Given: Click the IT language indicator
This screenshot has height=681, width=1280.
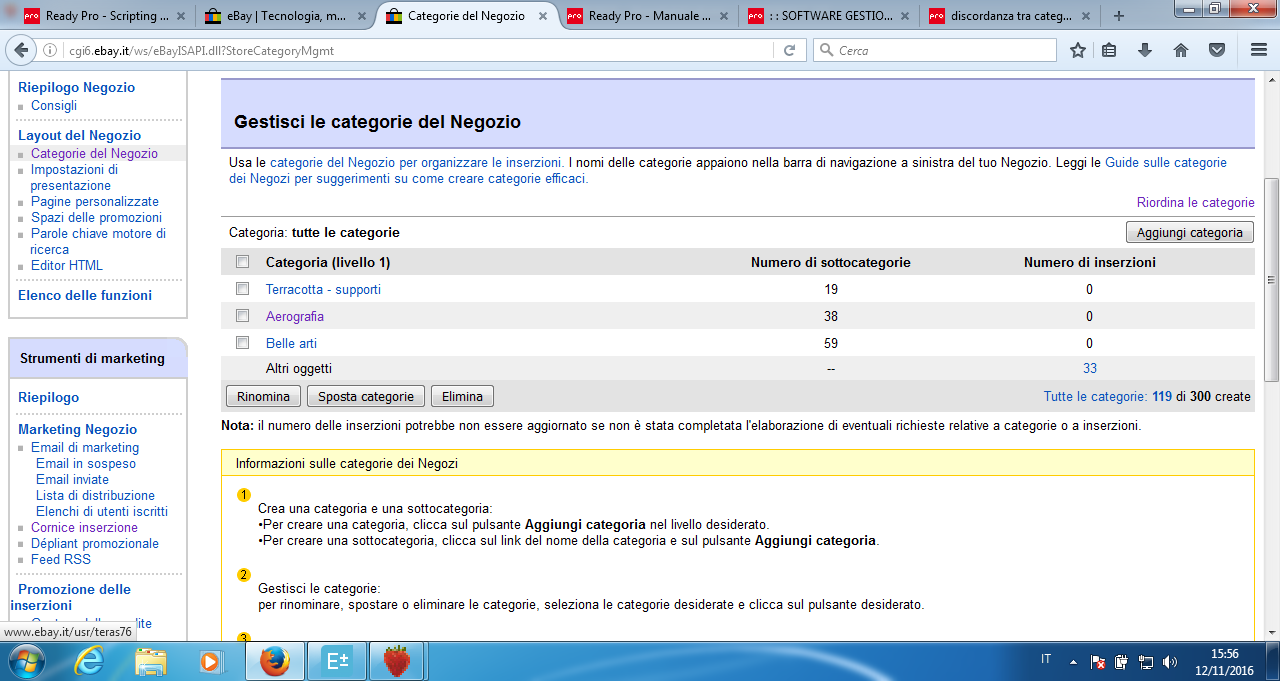Looking at the screenshot, I should pyautogui.click(x=1046, y=659).
